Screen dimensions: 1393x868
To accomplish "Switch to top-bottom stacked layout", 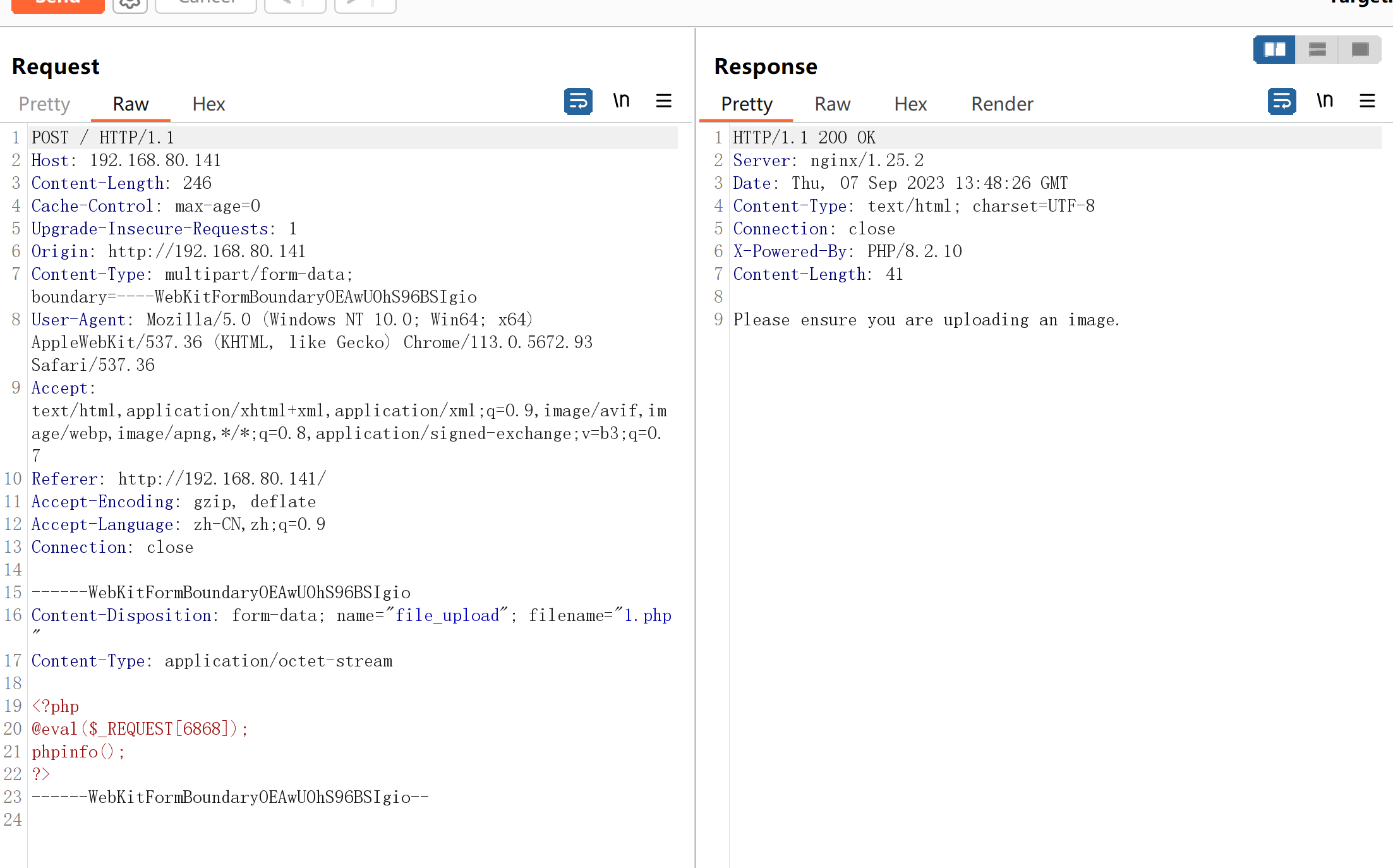I will point(1317,49).
